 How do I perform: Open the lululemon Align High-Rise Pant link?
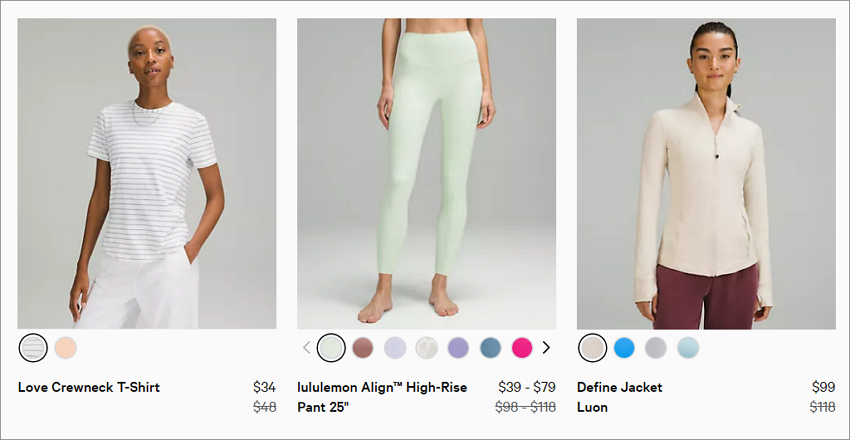point(382,397)
